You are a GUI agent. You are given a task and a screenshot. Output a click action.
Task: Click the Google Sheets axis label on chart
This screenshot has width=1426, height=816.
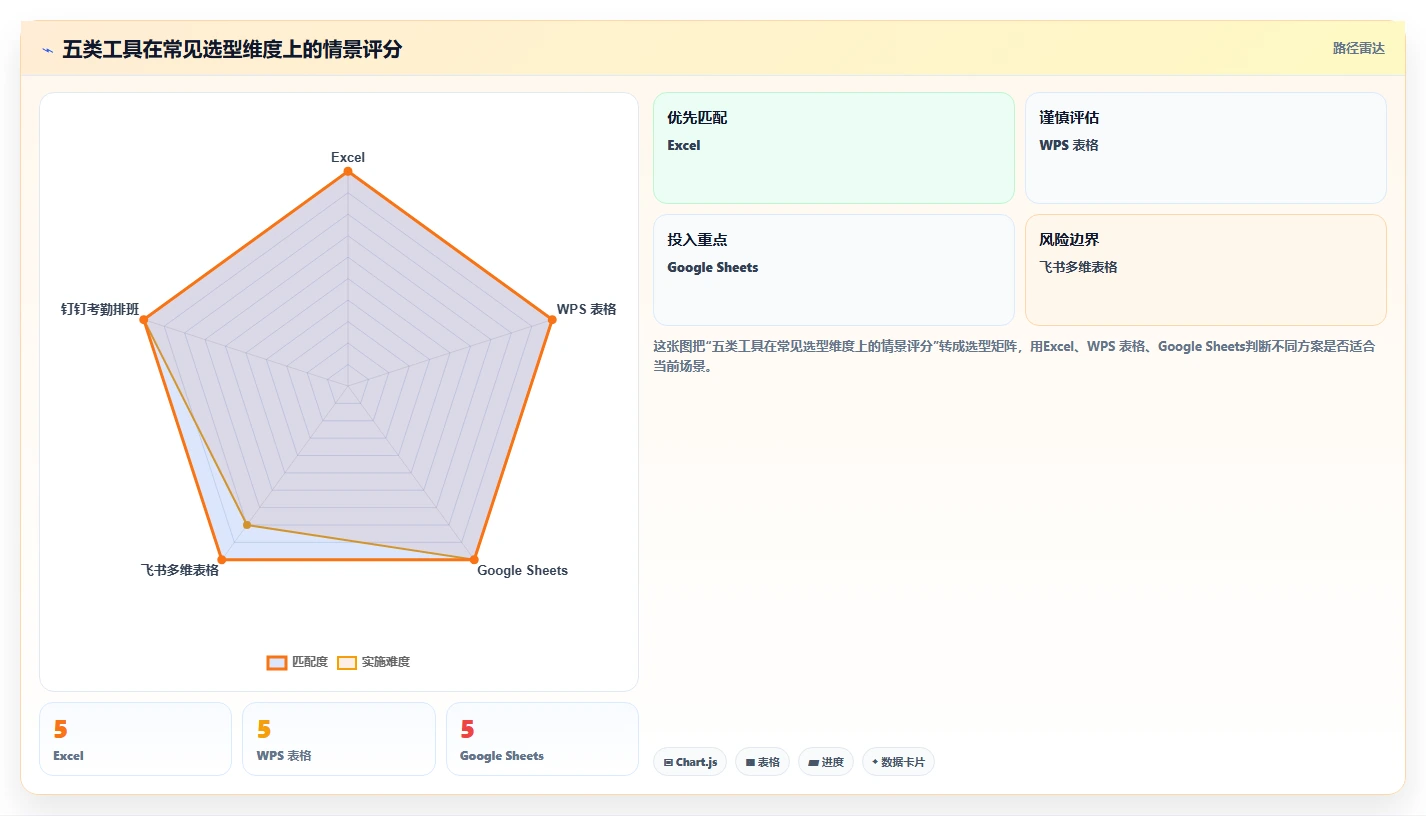pos(522,570)
